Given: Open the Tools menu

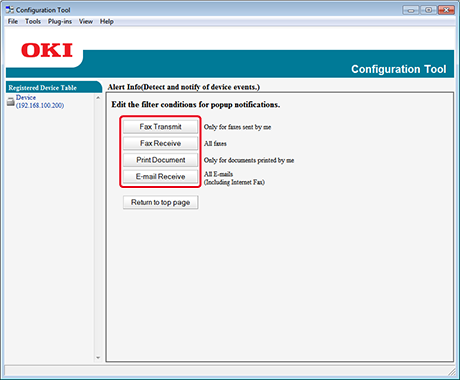Looking at the screenshot, I should tap(33, 21).
